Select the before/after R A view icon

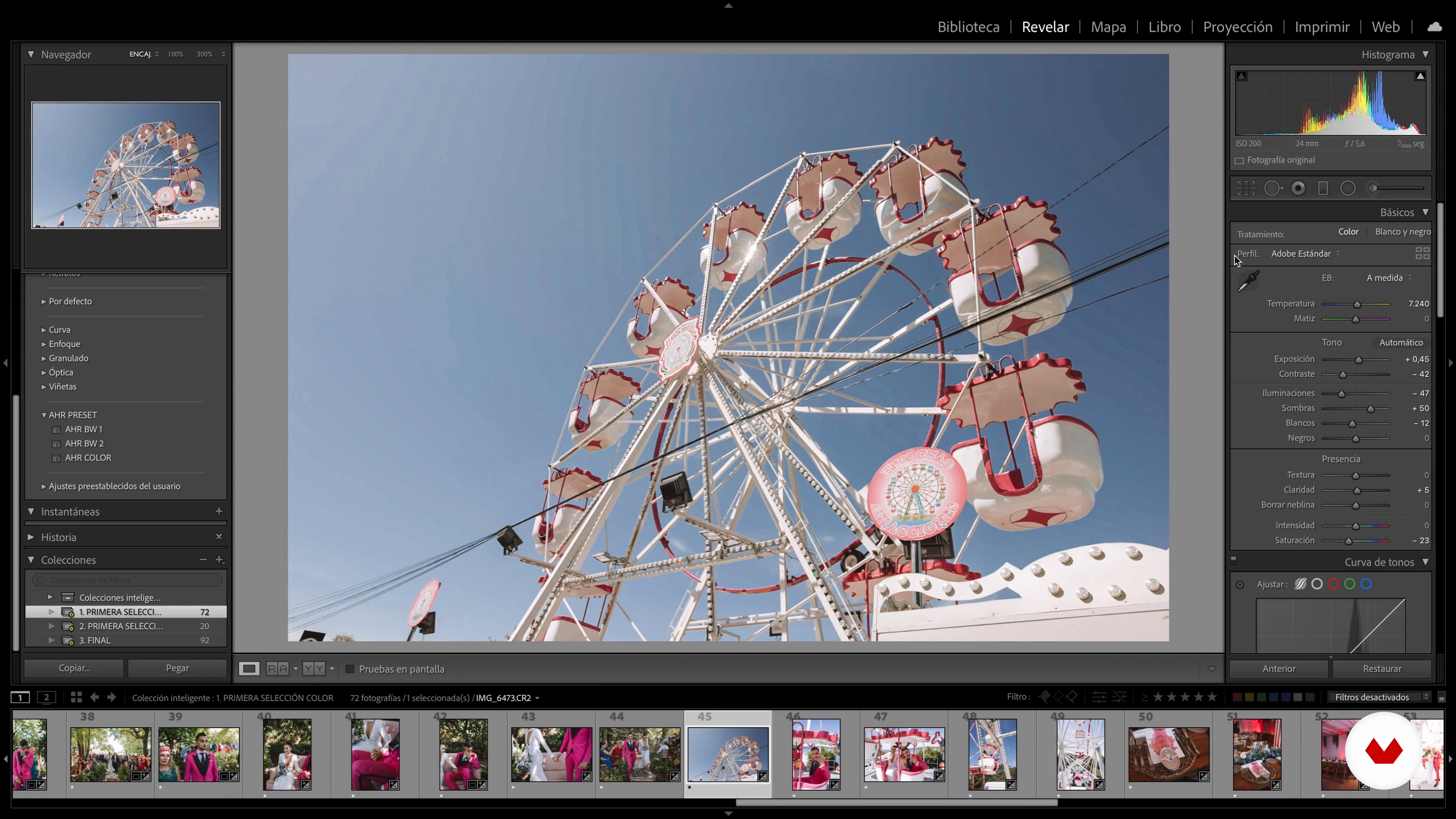[278, 668]
